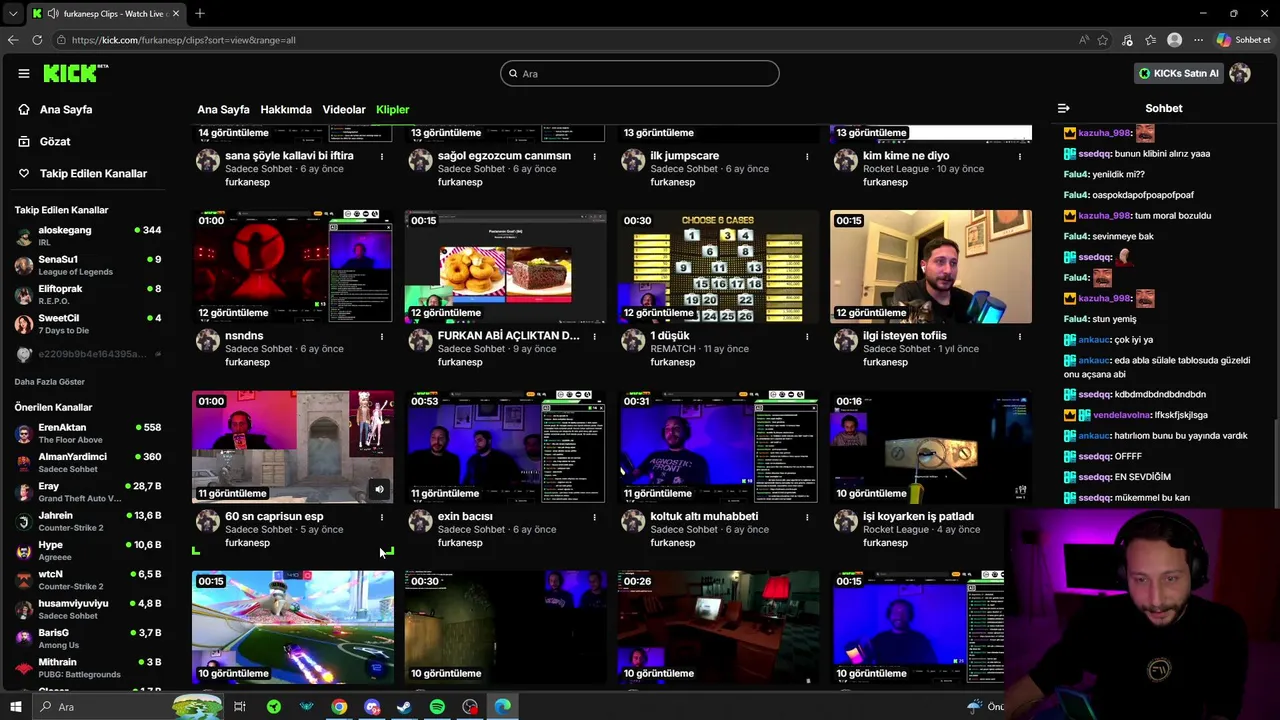Open options menu for clip '60 sn caprisun esp'
The image size is (1280, 720).
pos(381,517)
